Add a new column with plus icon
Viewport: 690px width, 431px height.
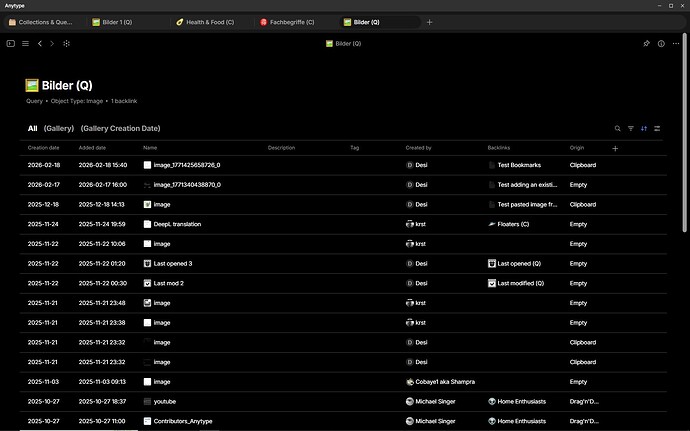tap(615, 148)
